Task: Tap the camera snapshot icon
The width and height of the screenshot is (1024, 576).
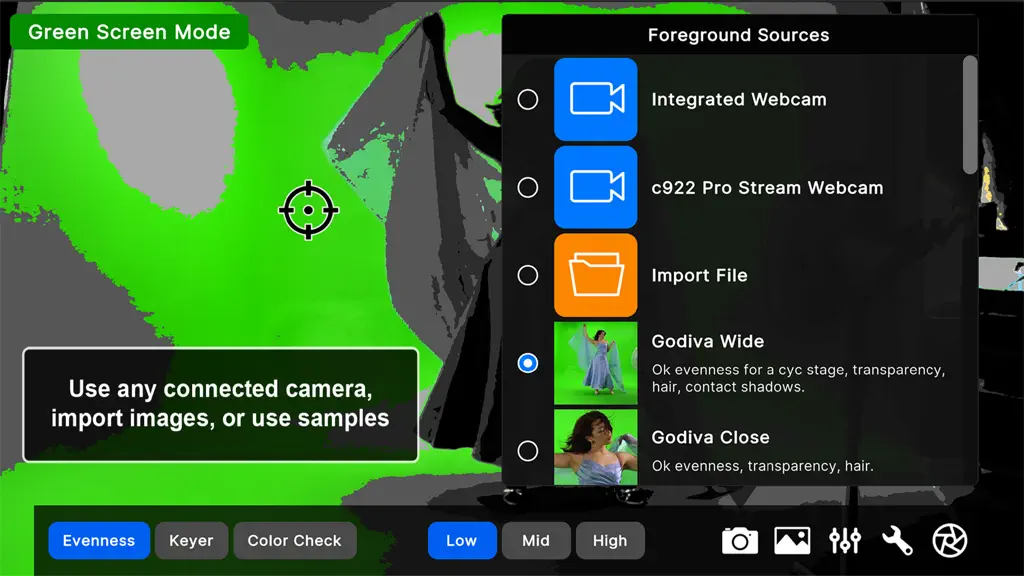Action: click(x=739, y=541)
